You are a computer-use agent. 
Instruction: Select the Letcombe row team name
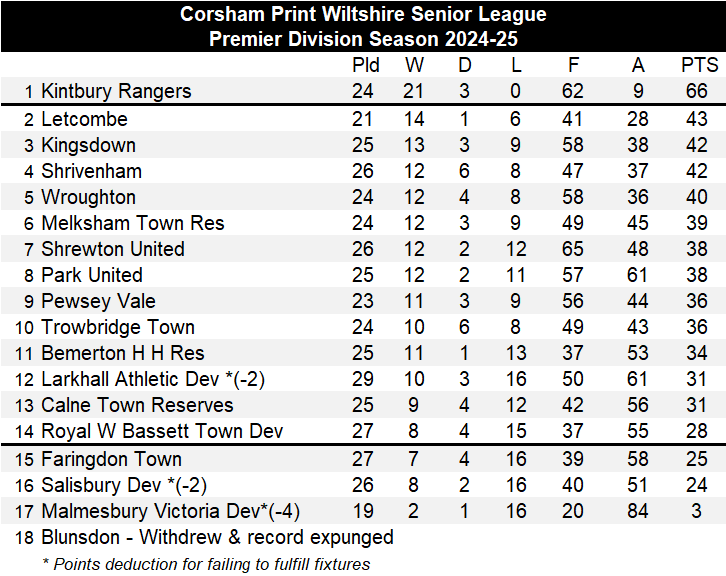pyautogui.click(x=84, y=119)
